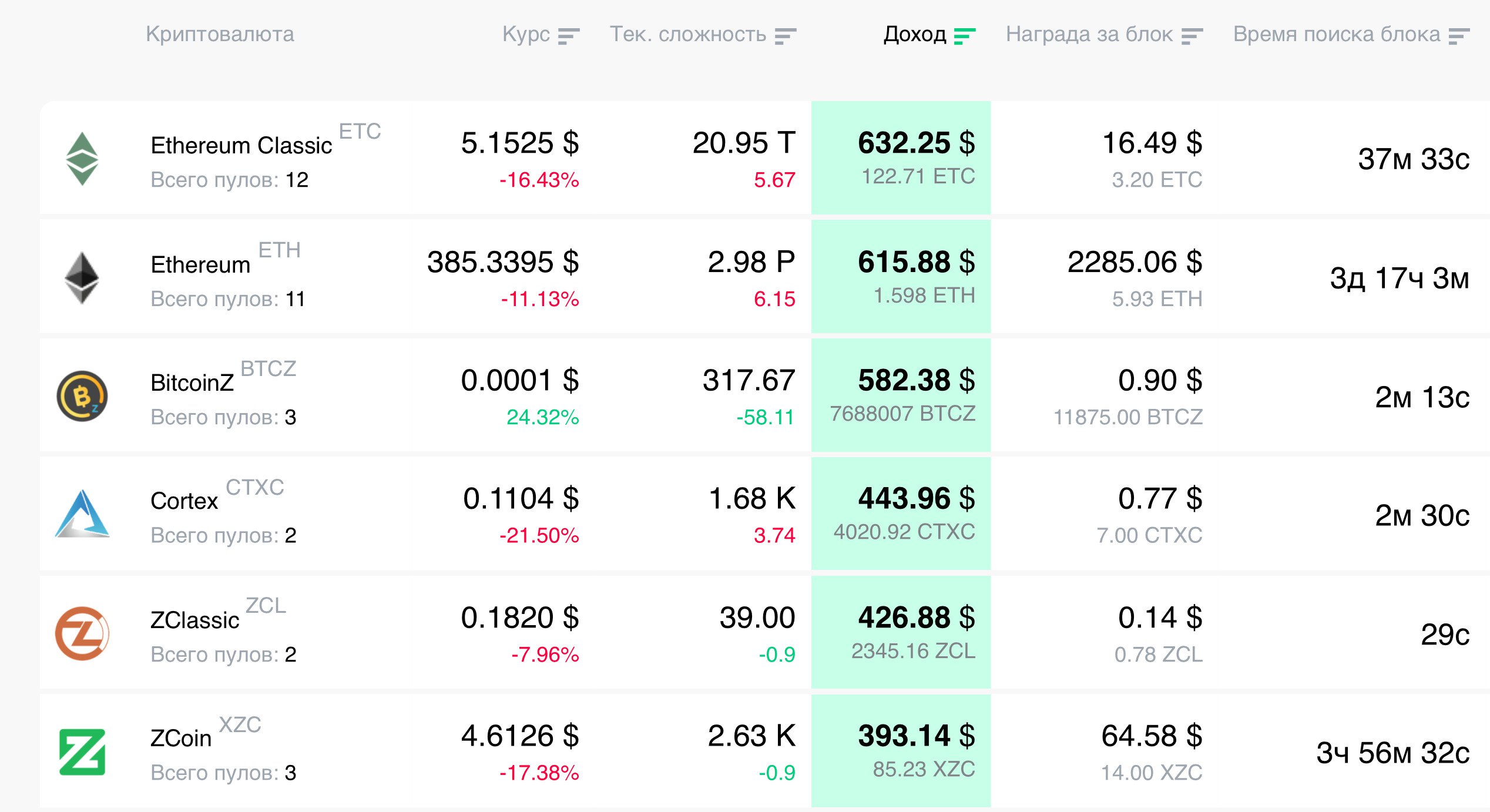The width and height of the screenshot is (1490, 812).
Task: Click the XZC ticker label
Action: coord(240,724)
